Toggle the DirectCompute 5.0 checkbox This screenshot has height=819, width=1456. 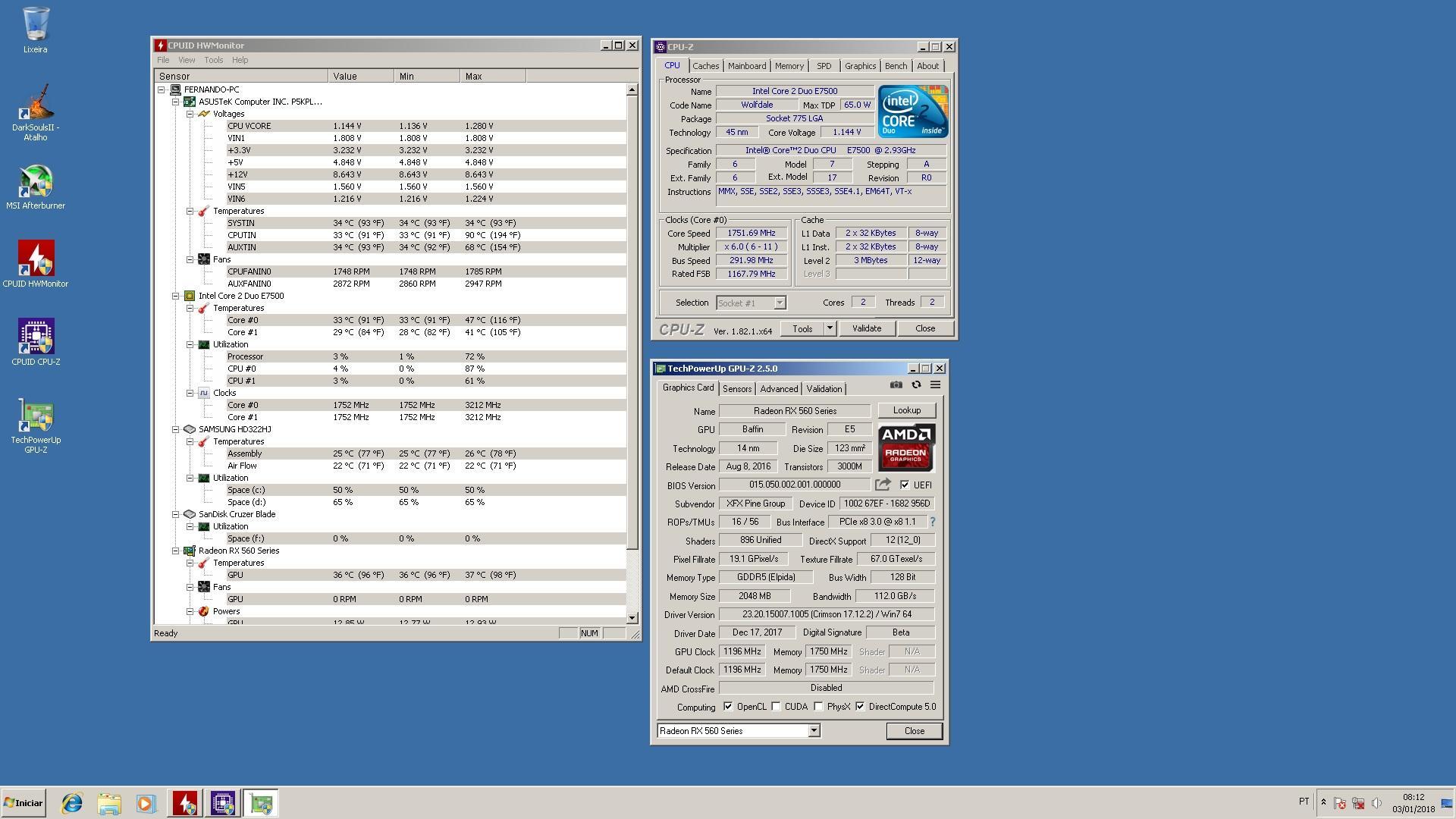tap(860, 707)
